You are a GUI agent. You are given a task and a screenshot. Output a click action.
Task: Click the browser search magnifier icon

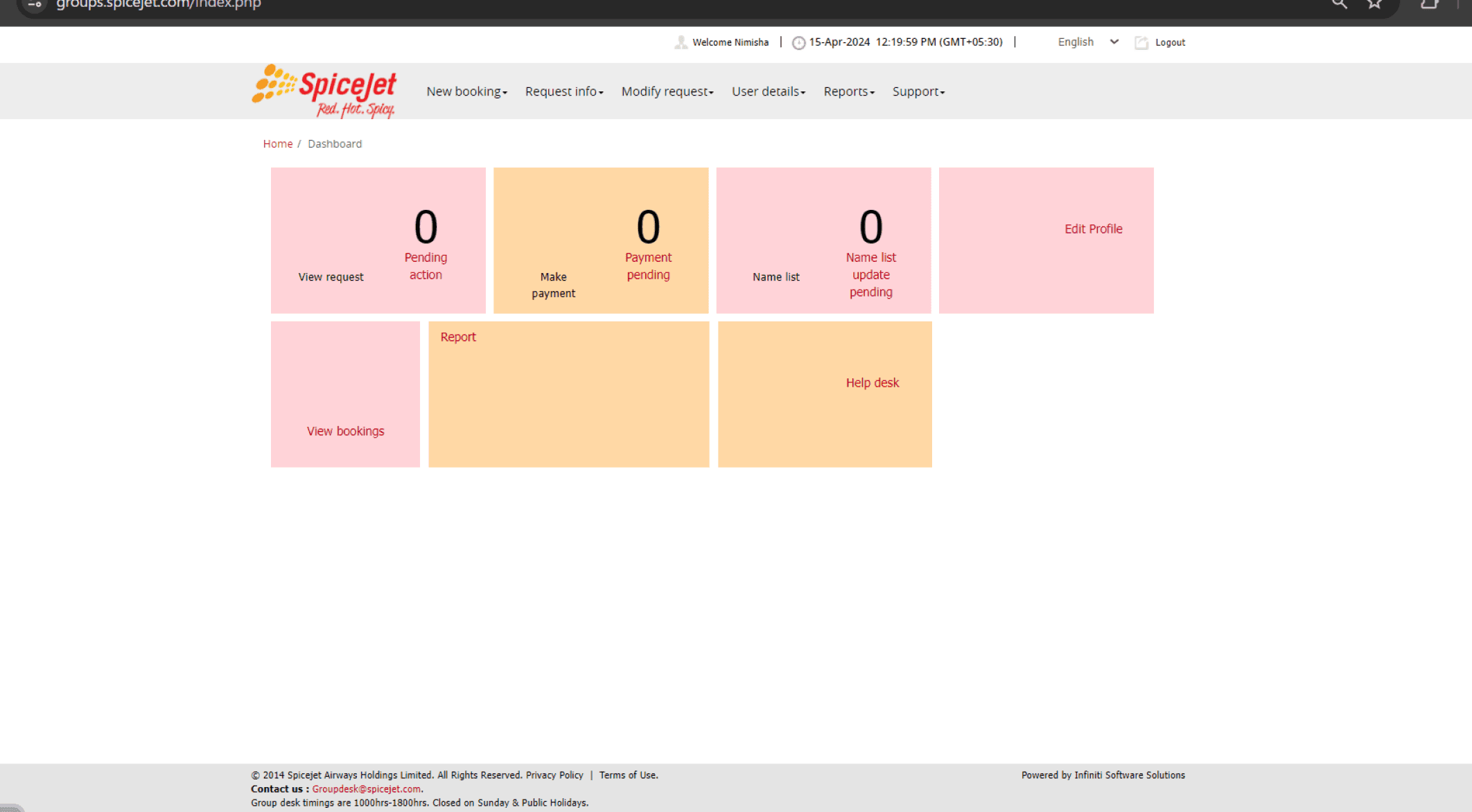1339,4
